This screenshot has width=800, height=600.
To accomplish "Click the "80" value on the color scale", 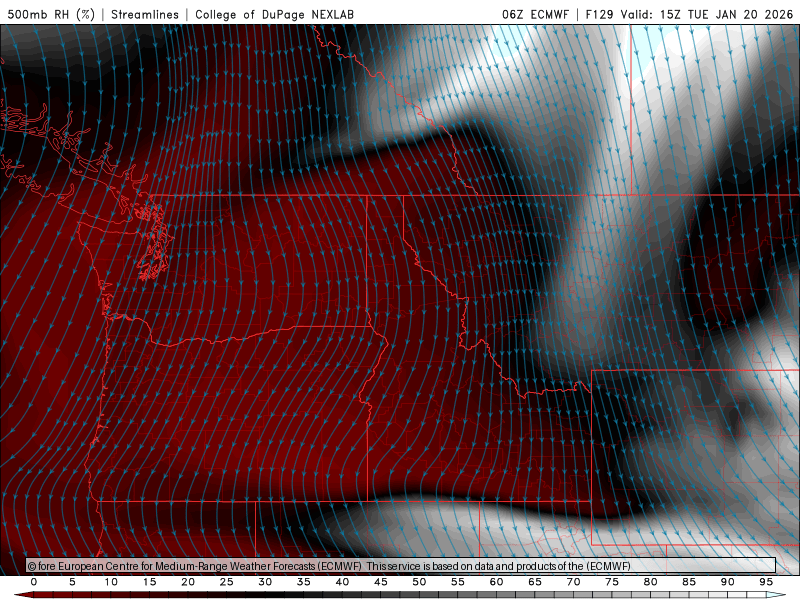I will click(651, 582).
